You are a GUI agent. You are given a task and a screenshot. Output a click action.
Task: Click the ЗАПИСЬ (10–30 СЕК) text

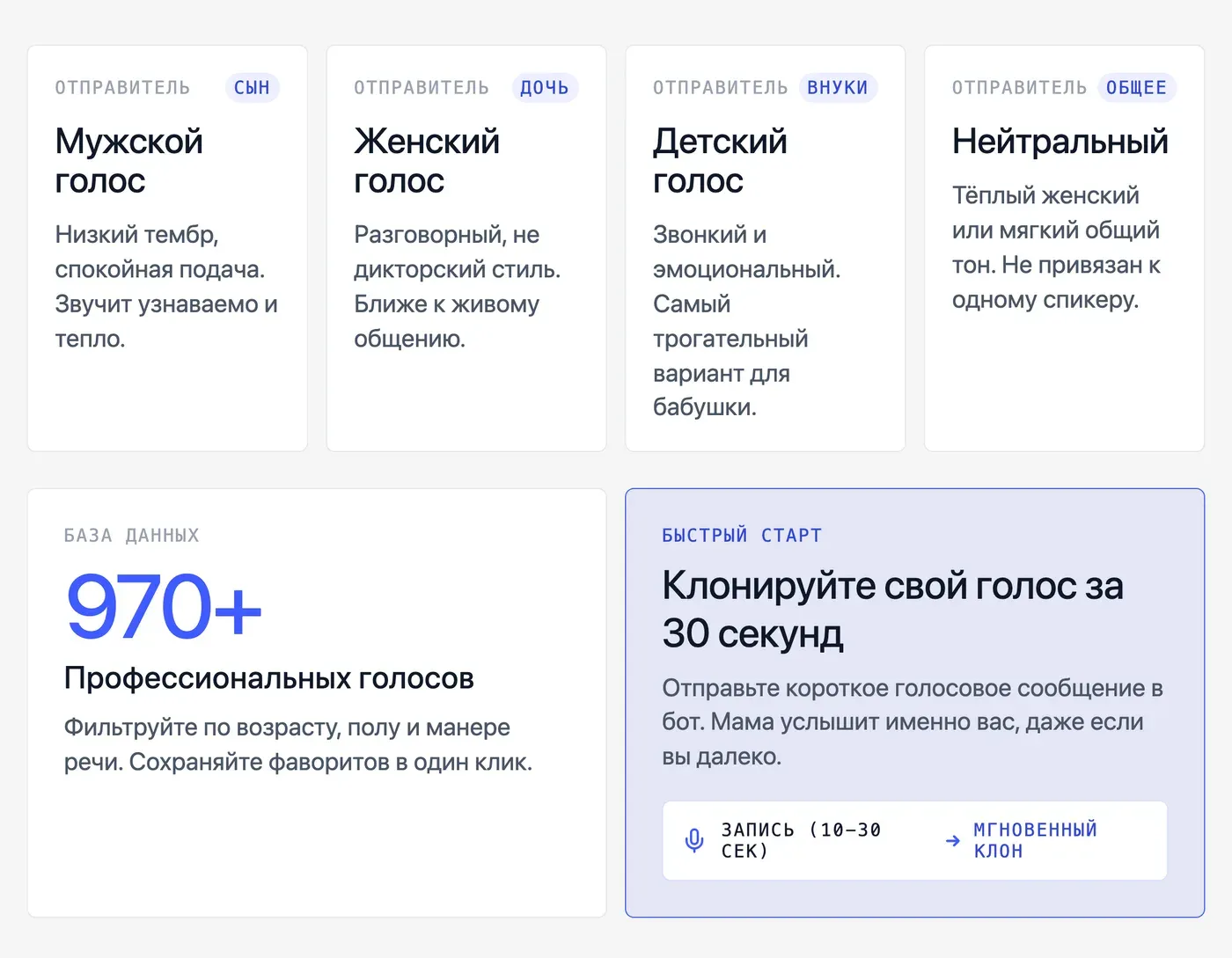click(x=801, y=841)
